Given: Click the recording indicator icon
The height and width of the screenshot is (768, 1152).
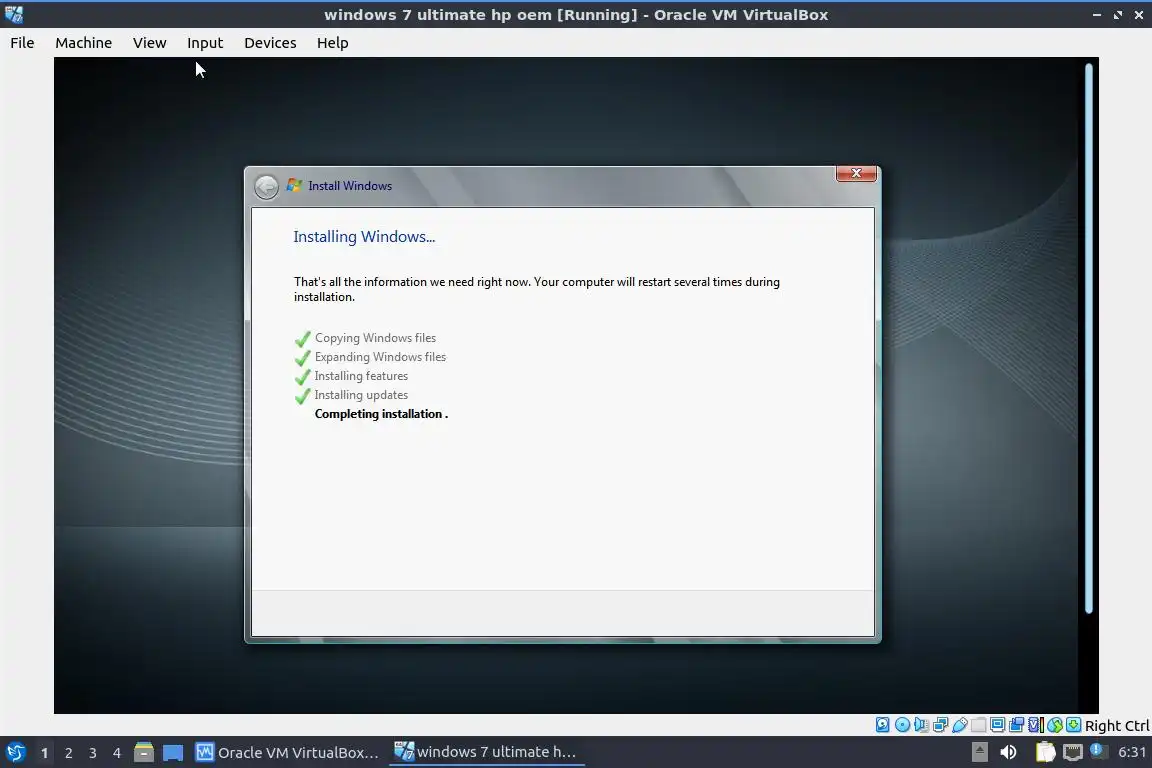Looking at the screenshot, I should [x=1017, y=725].
